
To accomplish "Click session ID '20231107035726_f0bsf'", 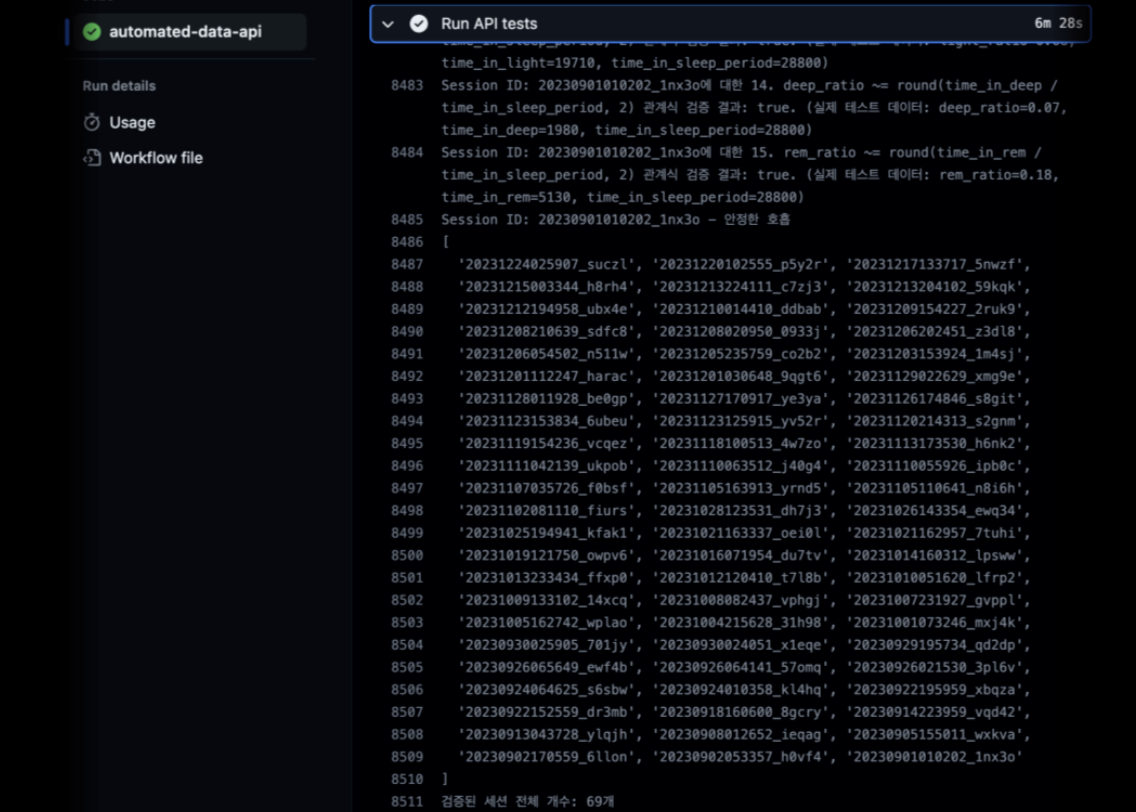I will click(546, 488).
